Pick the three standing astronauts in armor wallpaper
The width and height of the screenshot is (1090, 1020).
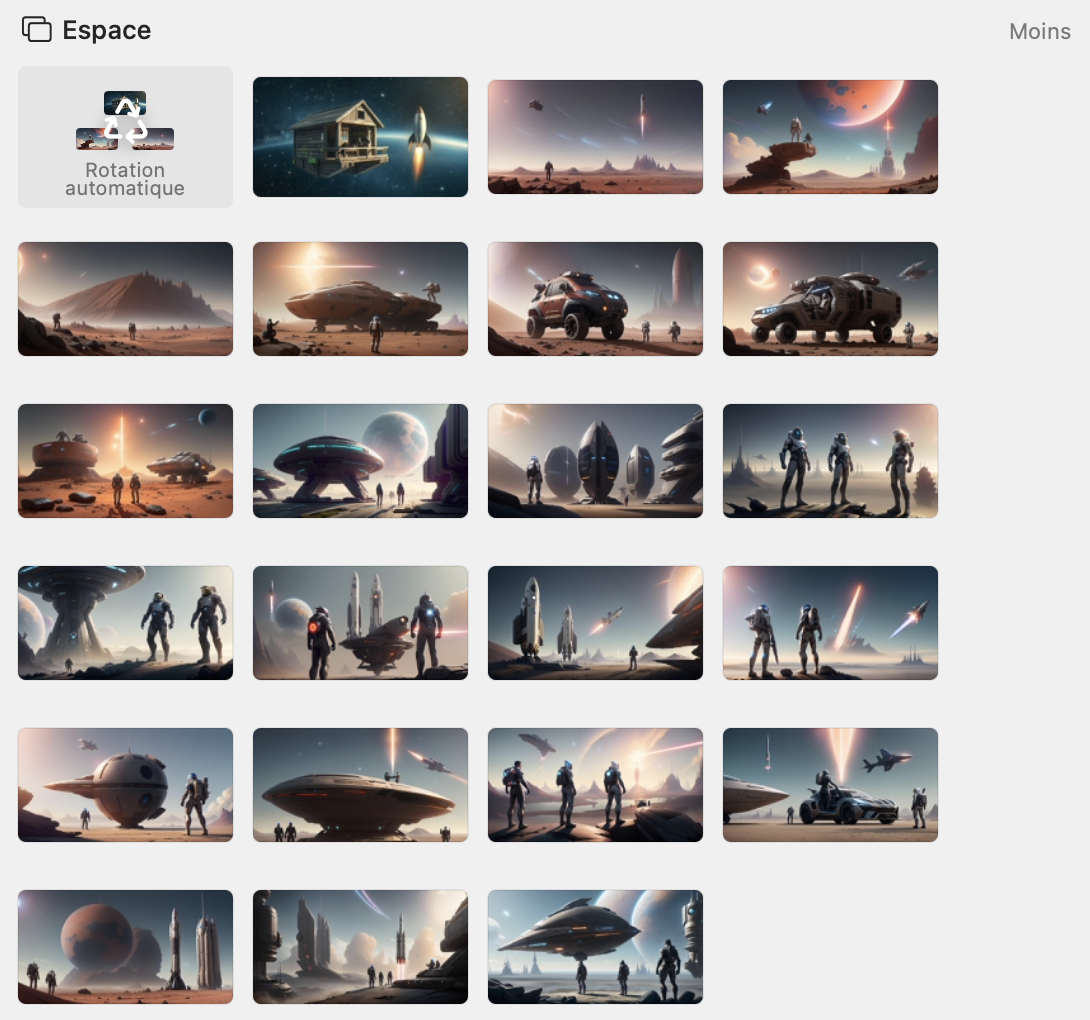[830, 461]
